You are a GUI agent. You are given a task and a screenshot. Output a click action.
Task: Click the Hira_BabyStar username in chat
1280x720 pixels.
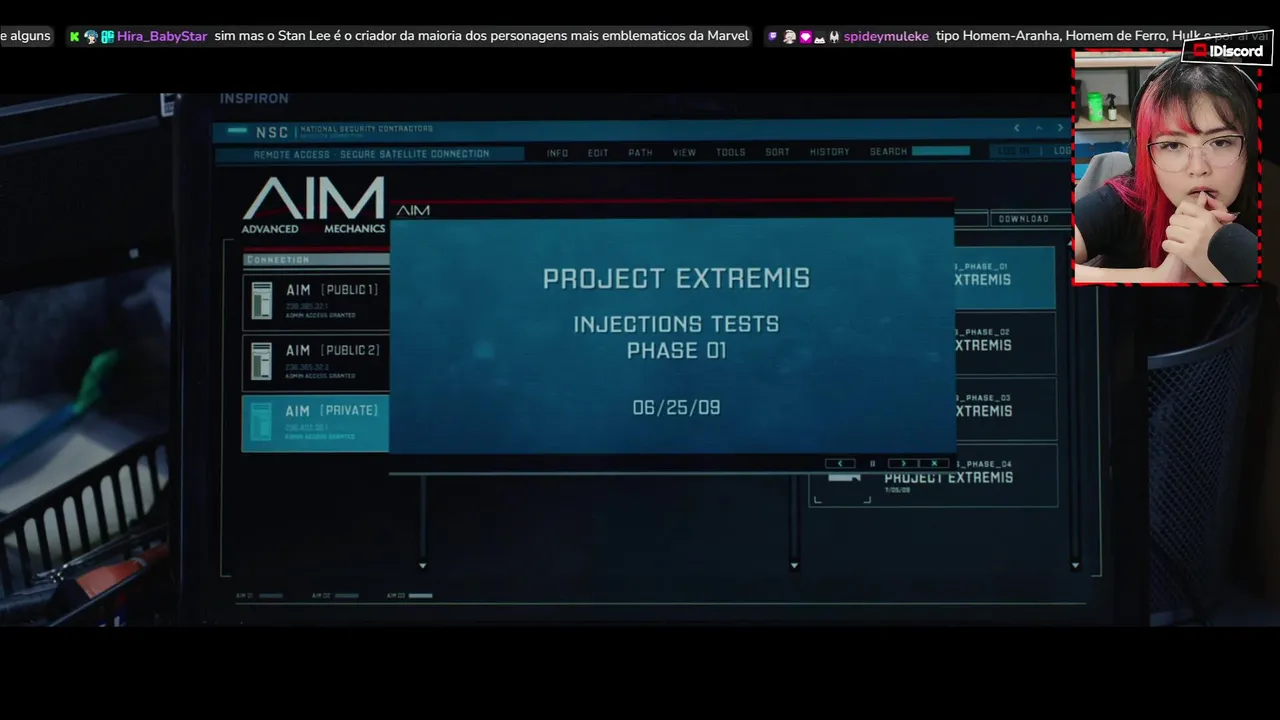(162, 36)
